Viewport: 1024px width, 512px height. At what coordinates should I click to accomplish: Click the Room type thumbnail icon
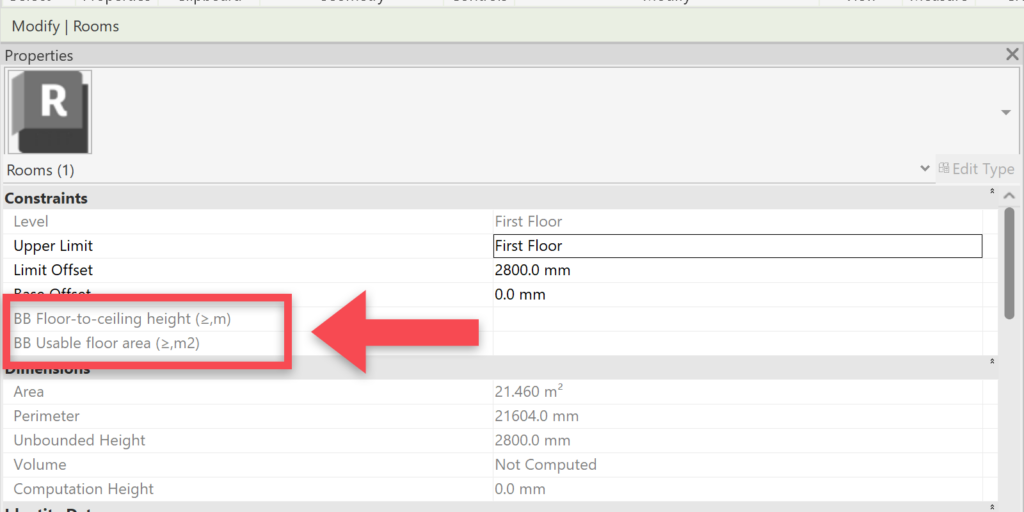pyautogui.click(x=49, y=111)
